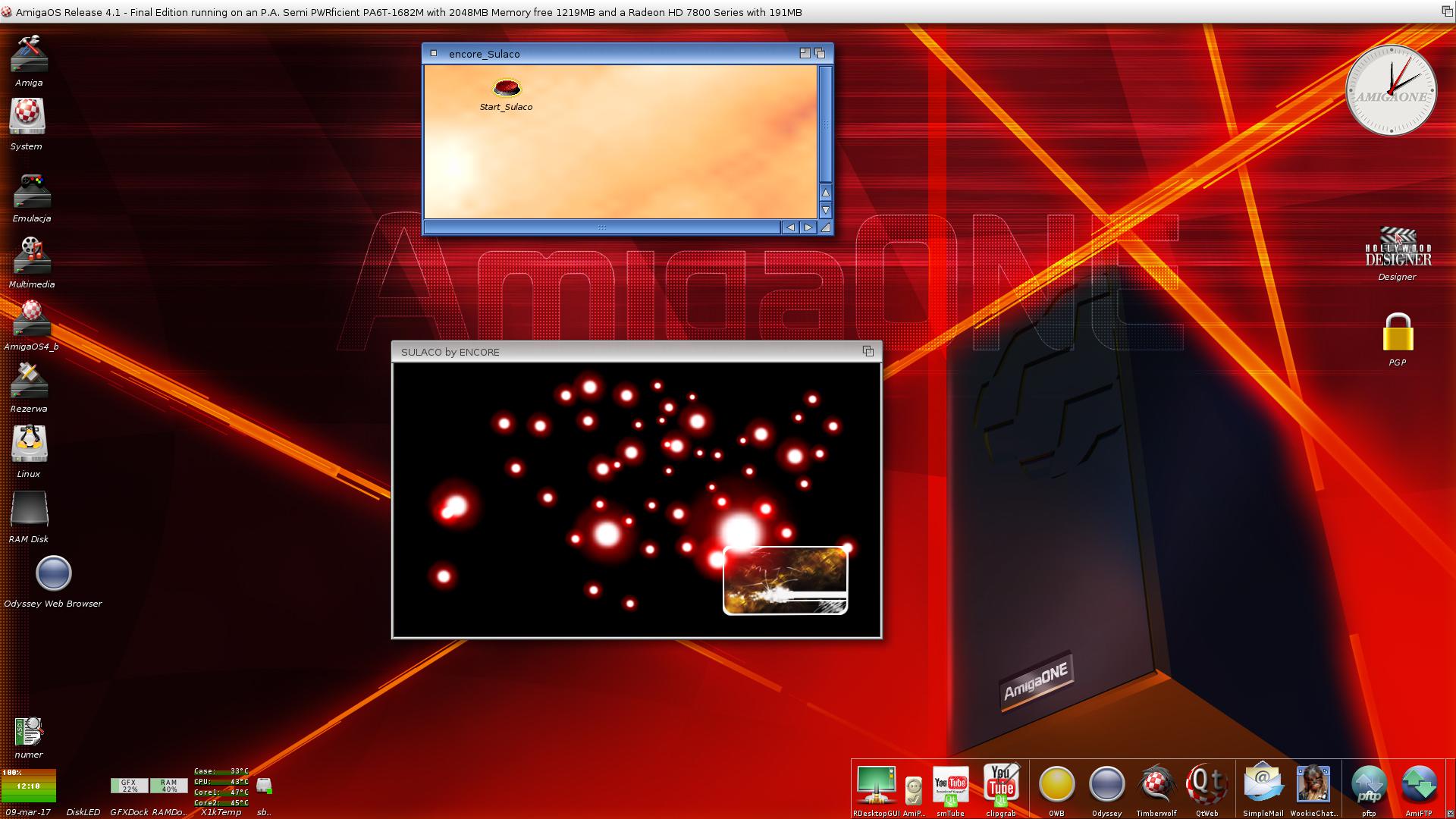Click depth gadget of SULACO by ENCORE window
This screenshot has width=1456, height=819.
pyautogui.click(x=868, y=351)
